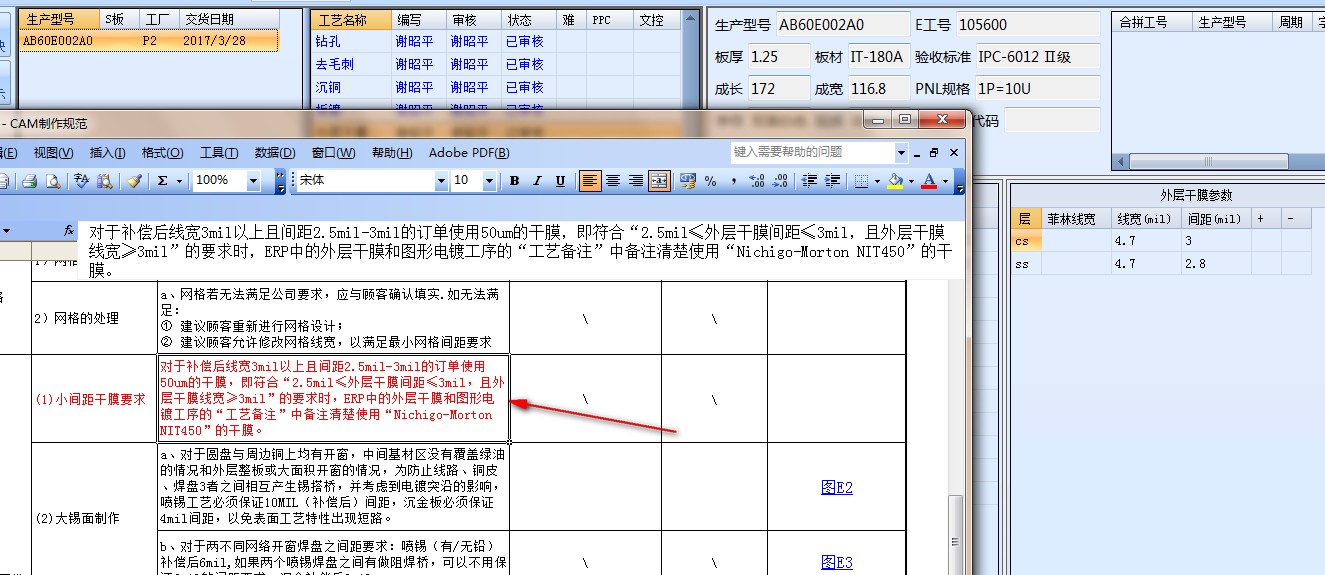
Task: Toggle Bold formatting
Action: (514, 181)
